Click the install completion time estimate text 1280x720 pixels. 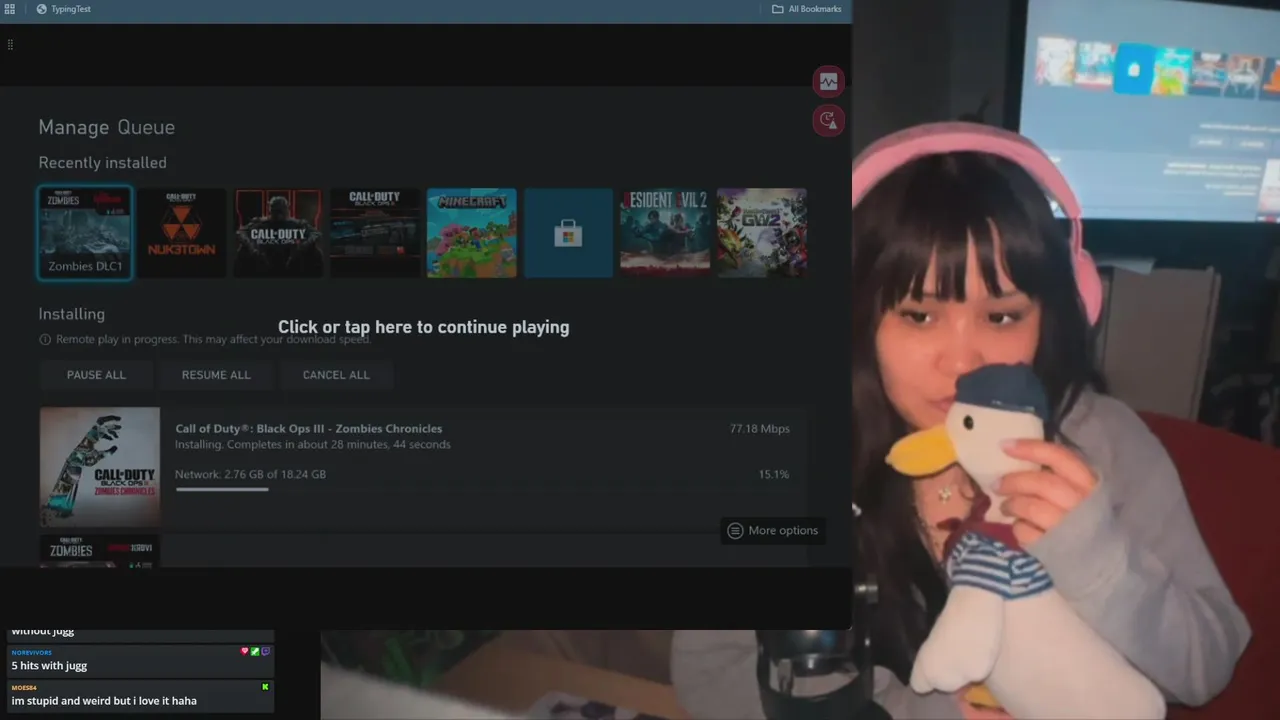tap(313, 444)
